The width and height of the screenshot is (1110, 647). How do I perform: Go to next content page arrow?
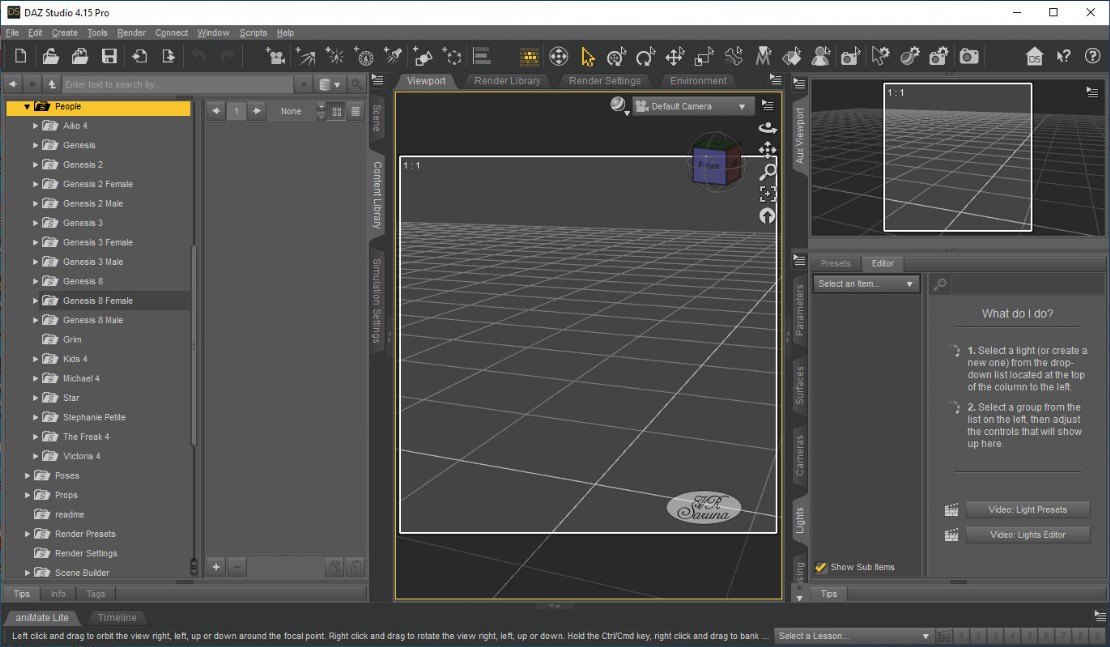[x=257, y=111]
